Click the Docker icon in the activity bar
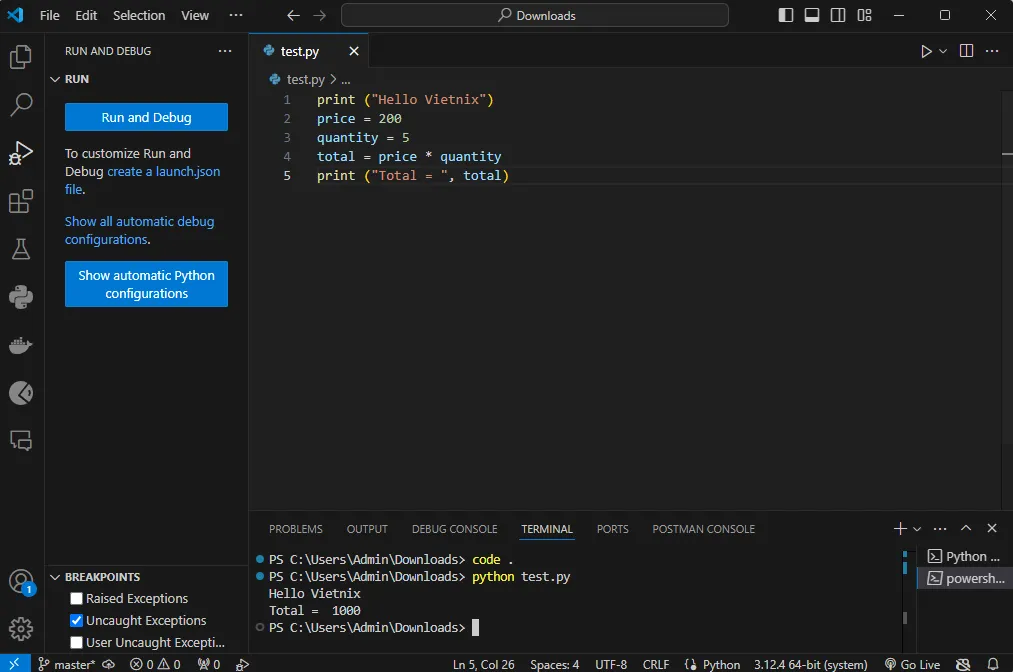This screenshot has height=672, width=1013. tap(21, 345)
